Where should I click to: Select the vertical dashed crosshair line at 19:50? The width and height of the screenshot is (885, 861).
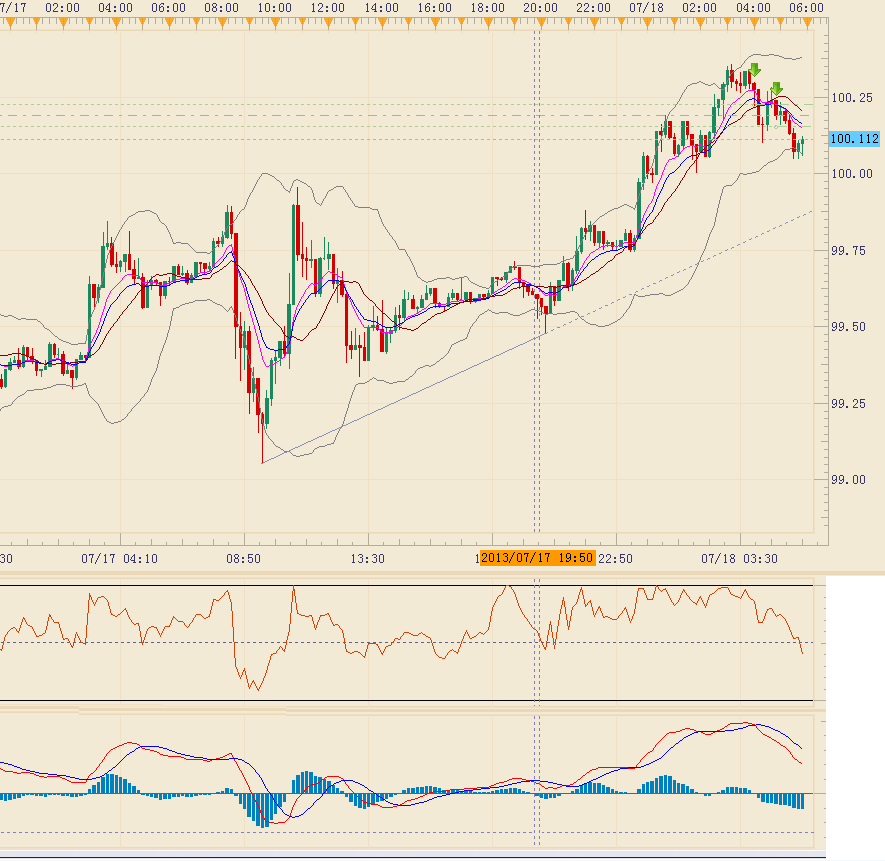(x=537, y=282)
